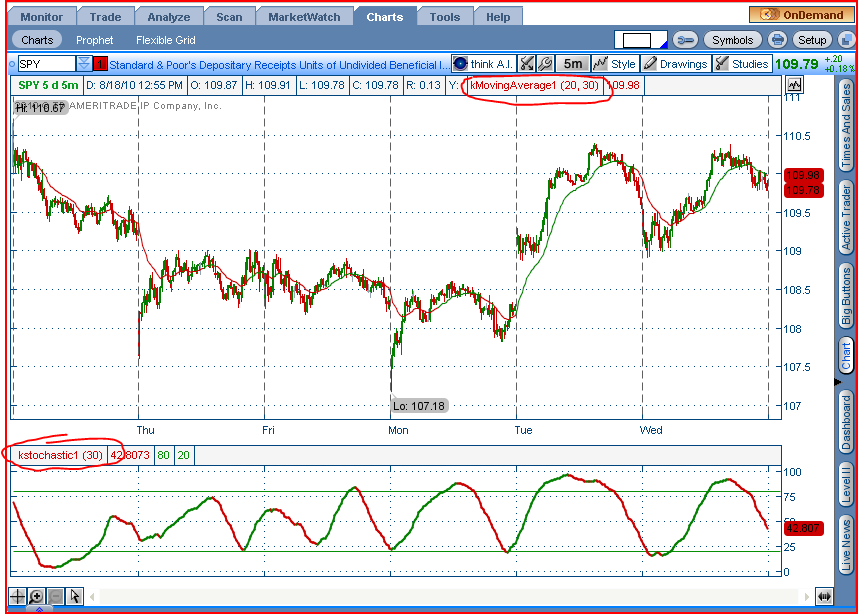Click the zoom-in magnifier icon
Image resolution: width=858 pixels, height=614 pixels.
click(x=36, y=596)
